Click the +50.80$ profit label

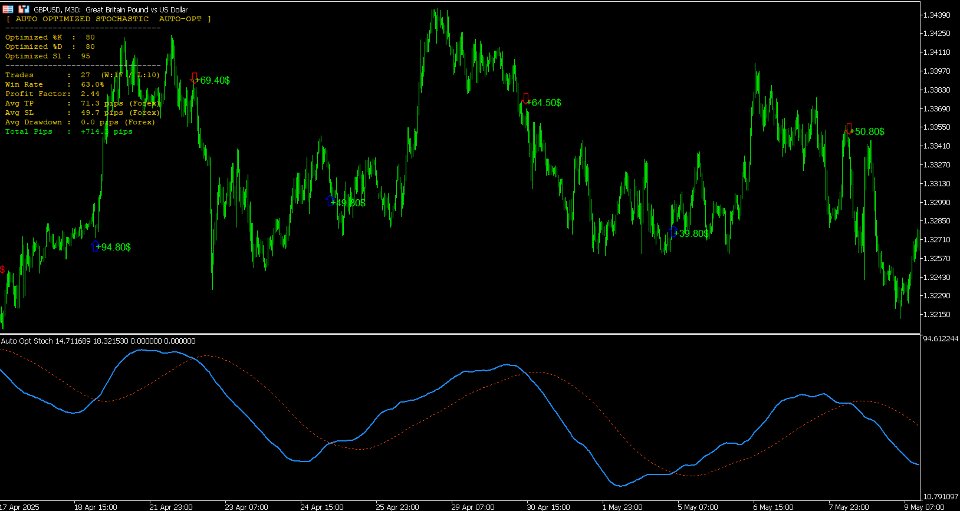click(866, 132)
